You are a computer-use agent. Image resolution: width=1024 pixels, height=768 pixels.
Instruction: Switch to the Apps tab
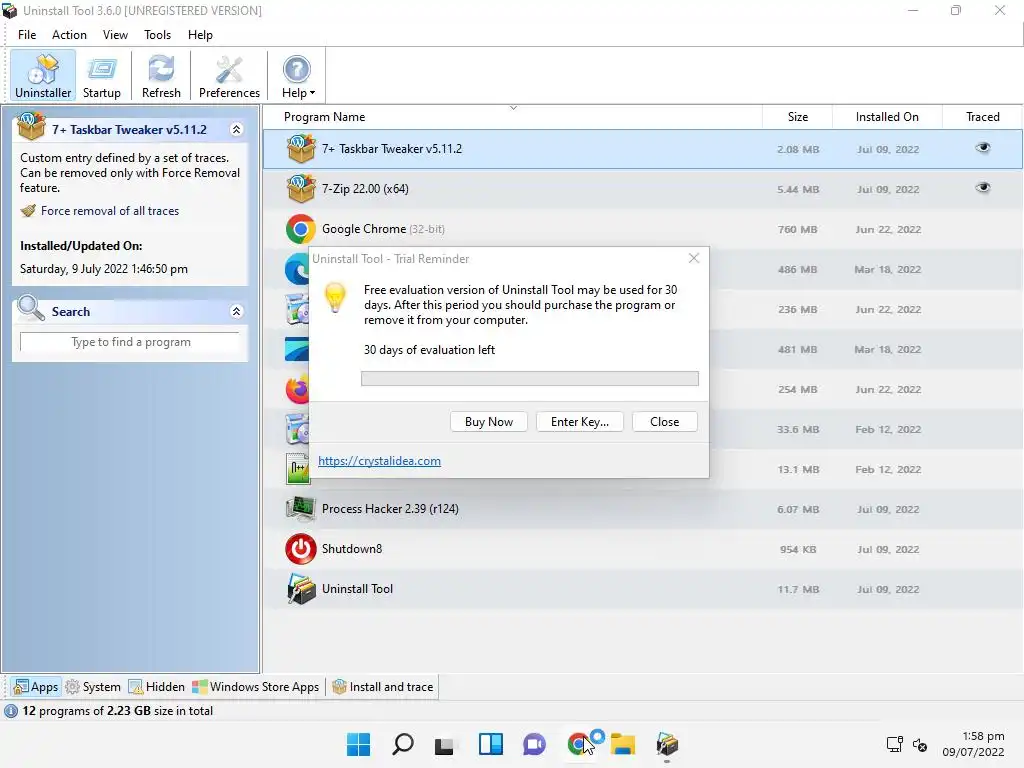tap(37, 687)
